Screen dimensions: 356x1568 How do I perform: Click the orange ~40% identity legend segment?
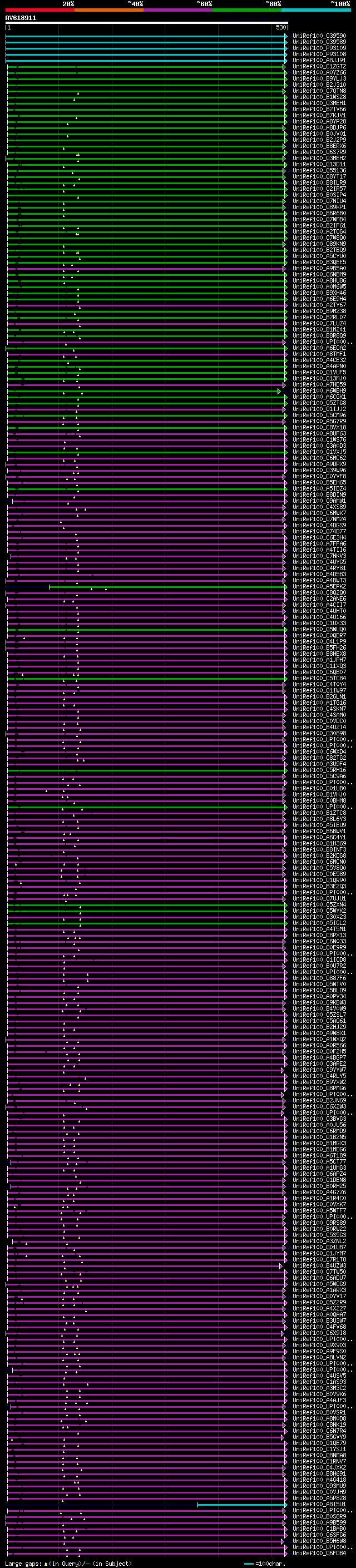point(109,10)
